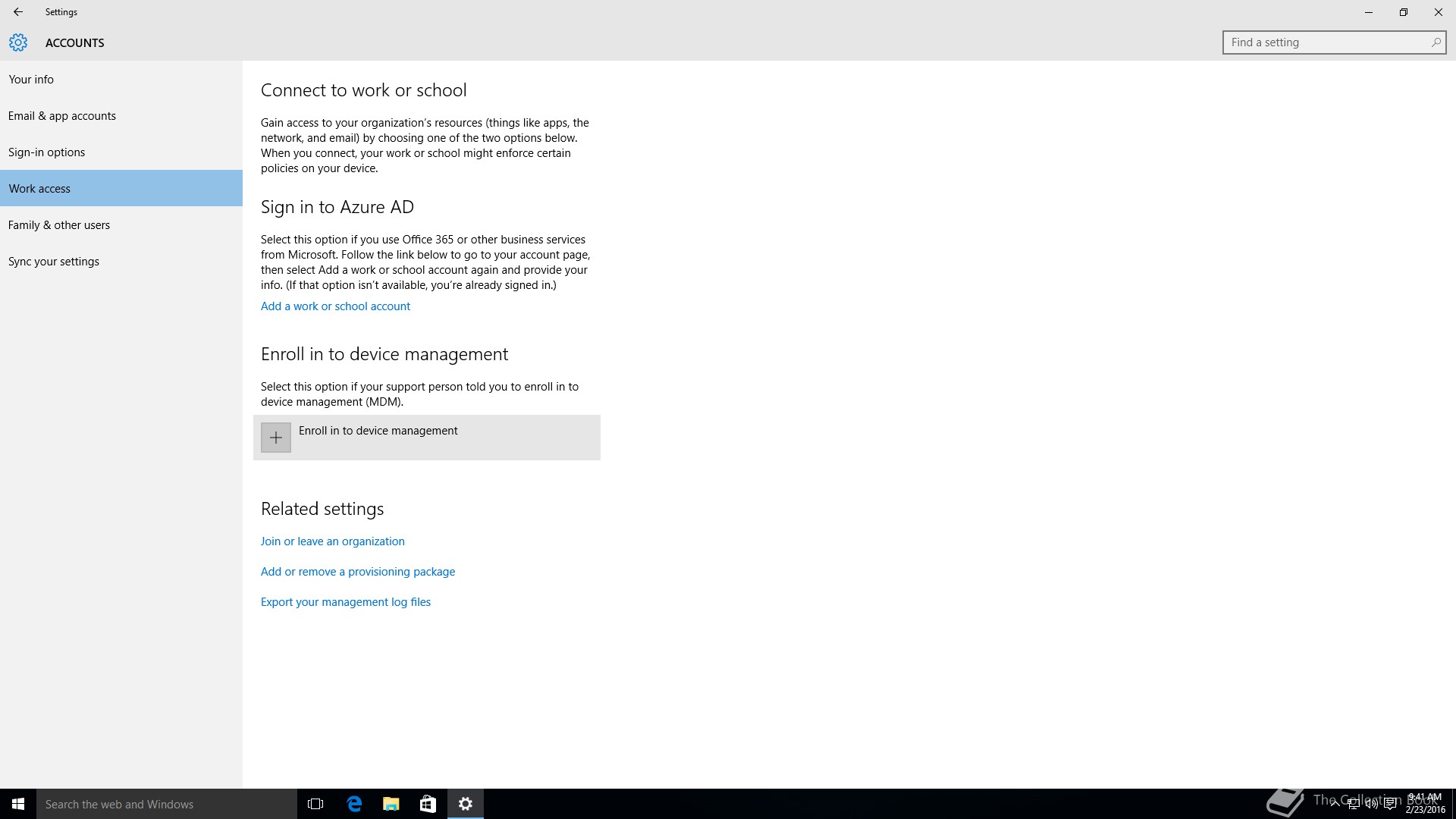Minimize the Settings window
1456x819 pixels.
click(x=1369, y=12)
